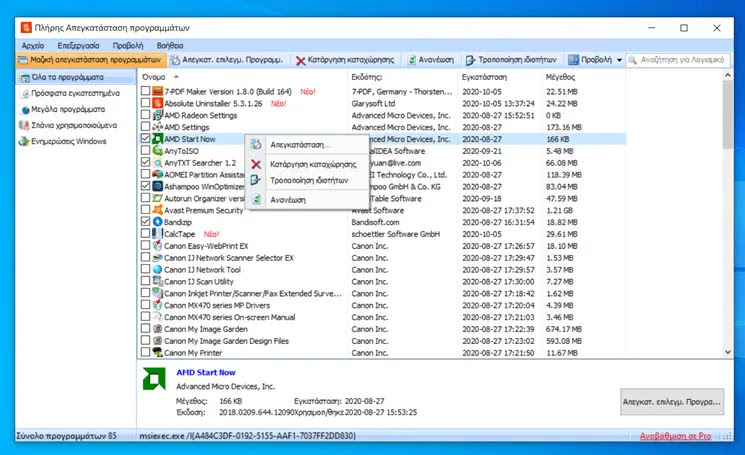Viewport: 745px width, 455px height.
Task: Open the Προβολή menu in menu bar
Action: [128, 46]
